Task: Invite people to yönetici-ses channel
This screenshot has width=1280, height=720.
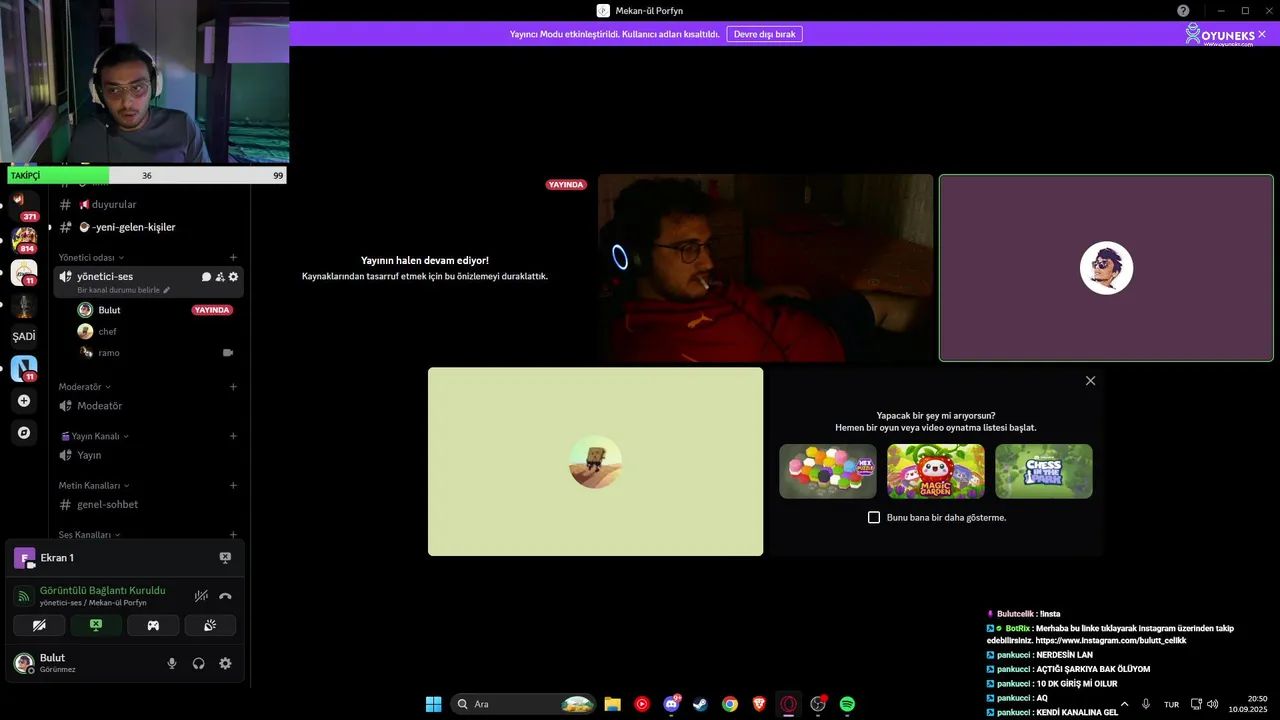Action: pyautogui.click(x=220, y=277)
